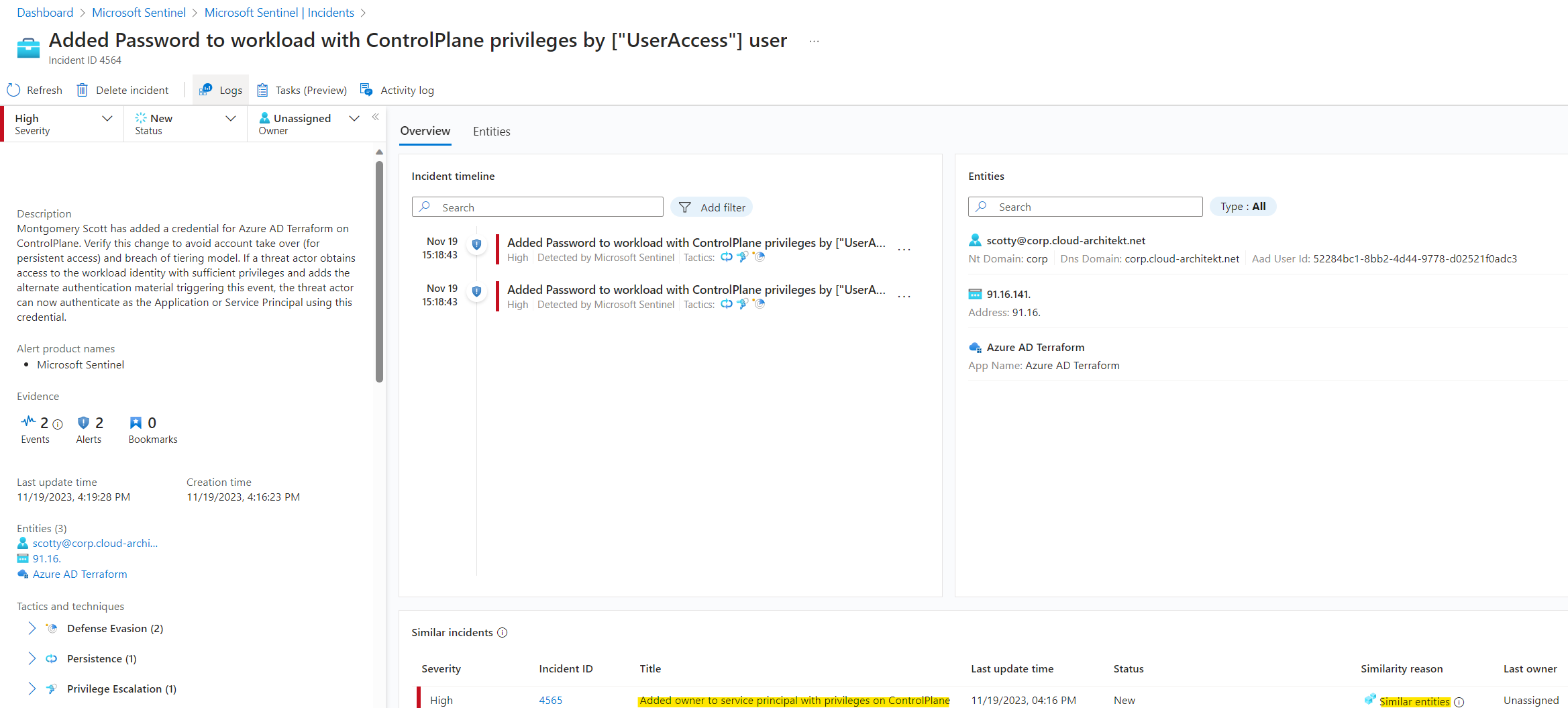Image resolution: width=1568 pixels, height=708 pixels.
Task: Open the ellipsis menu beside incident title
Action: click(814, 41)
